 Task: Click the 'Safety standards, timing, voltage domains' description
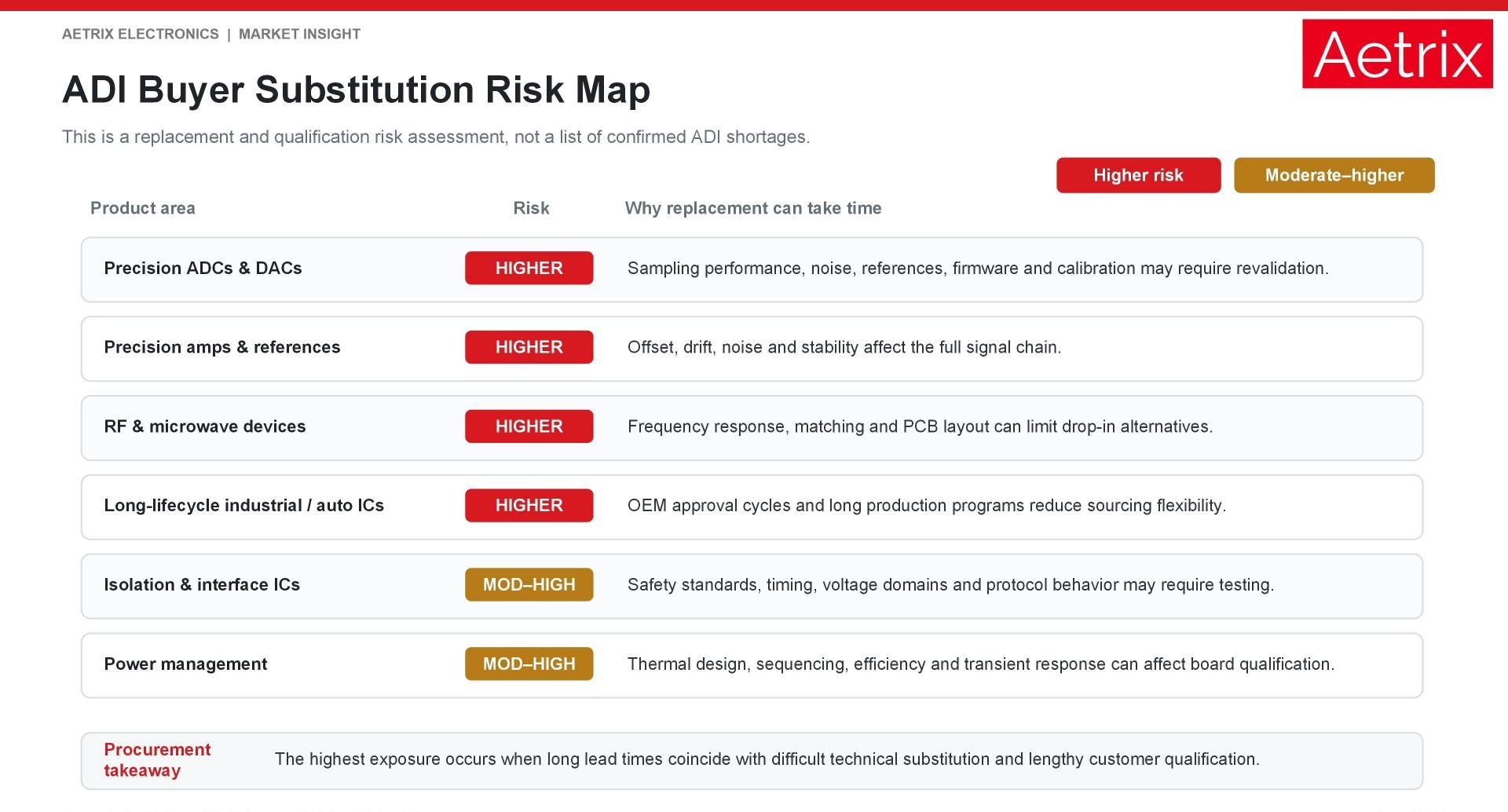point(950,584)
